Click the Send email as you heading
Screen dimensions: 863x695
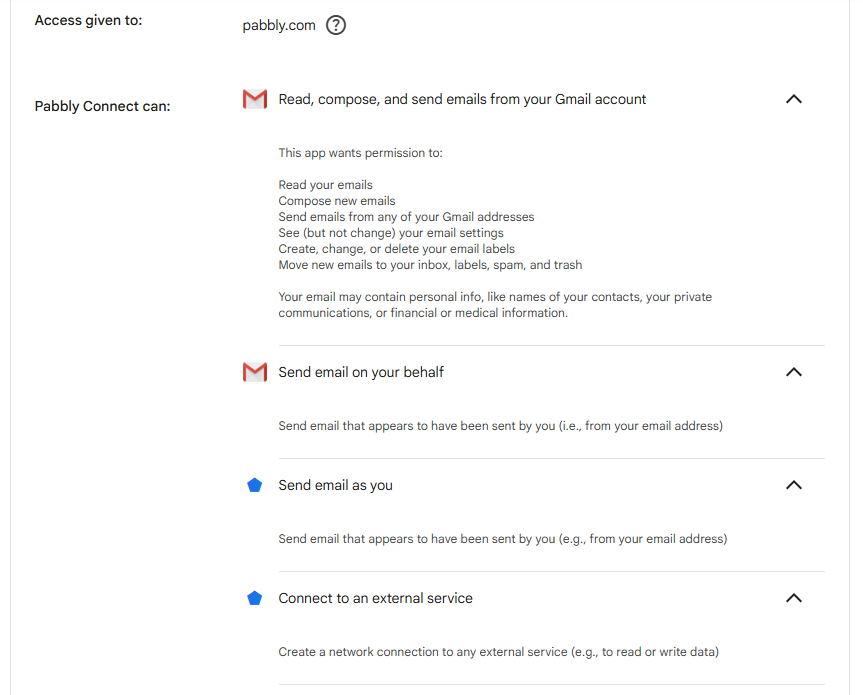[x=335, y=485]
